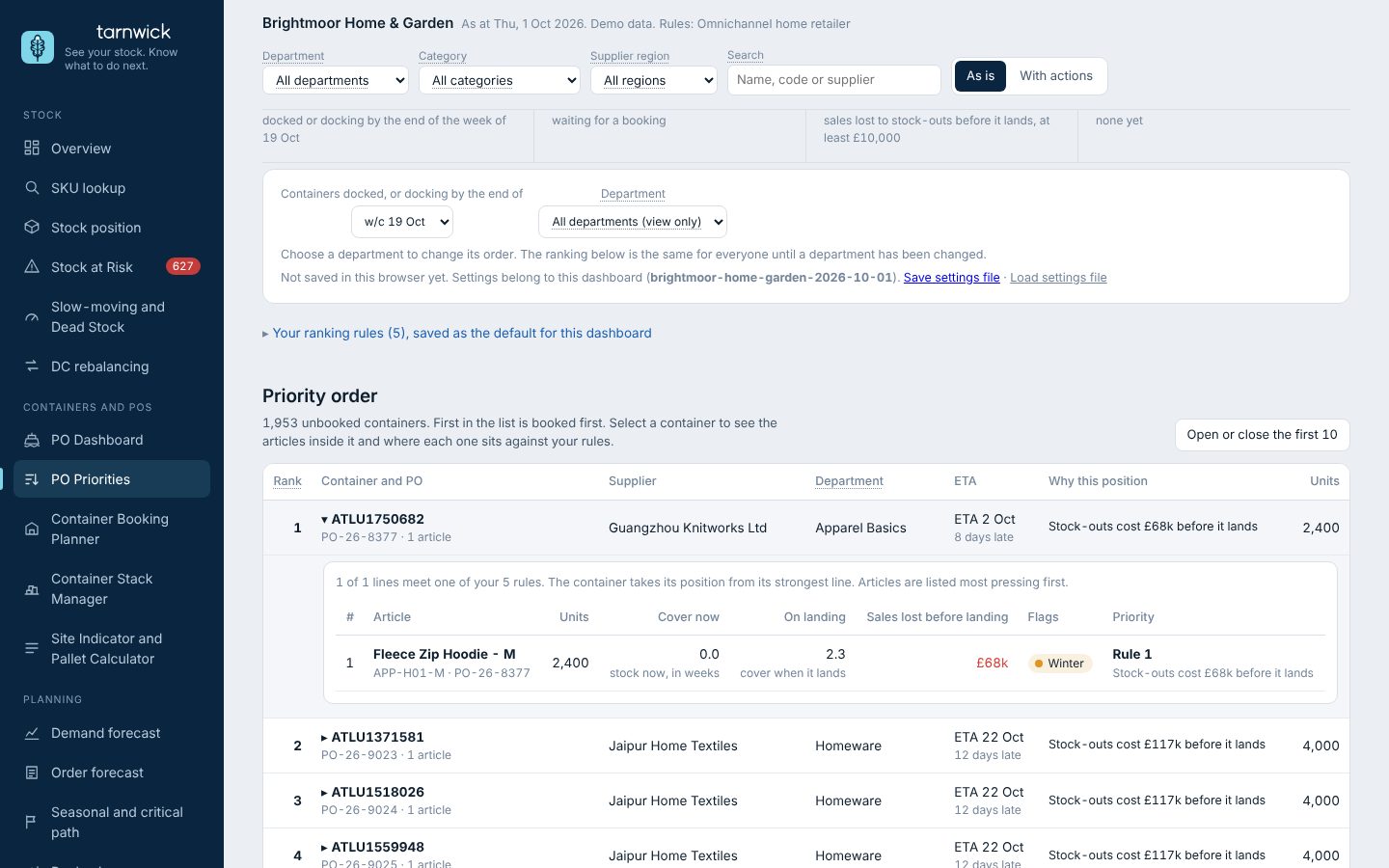The width and height of the screenshot is (1389, 868).
Task: Expand Your ranking rules (5) section
Action: pos(457,333)
